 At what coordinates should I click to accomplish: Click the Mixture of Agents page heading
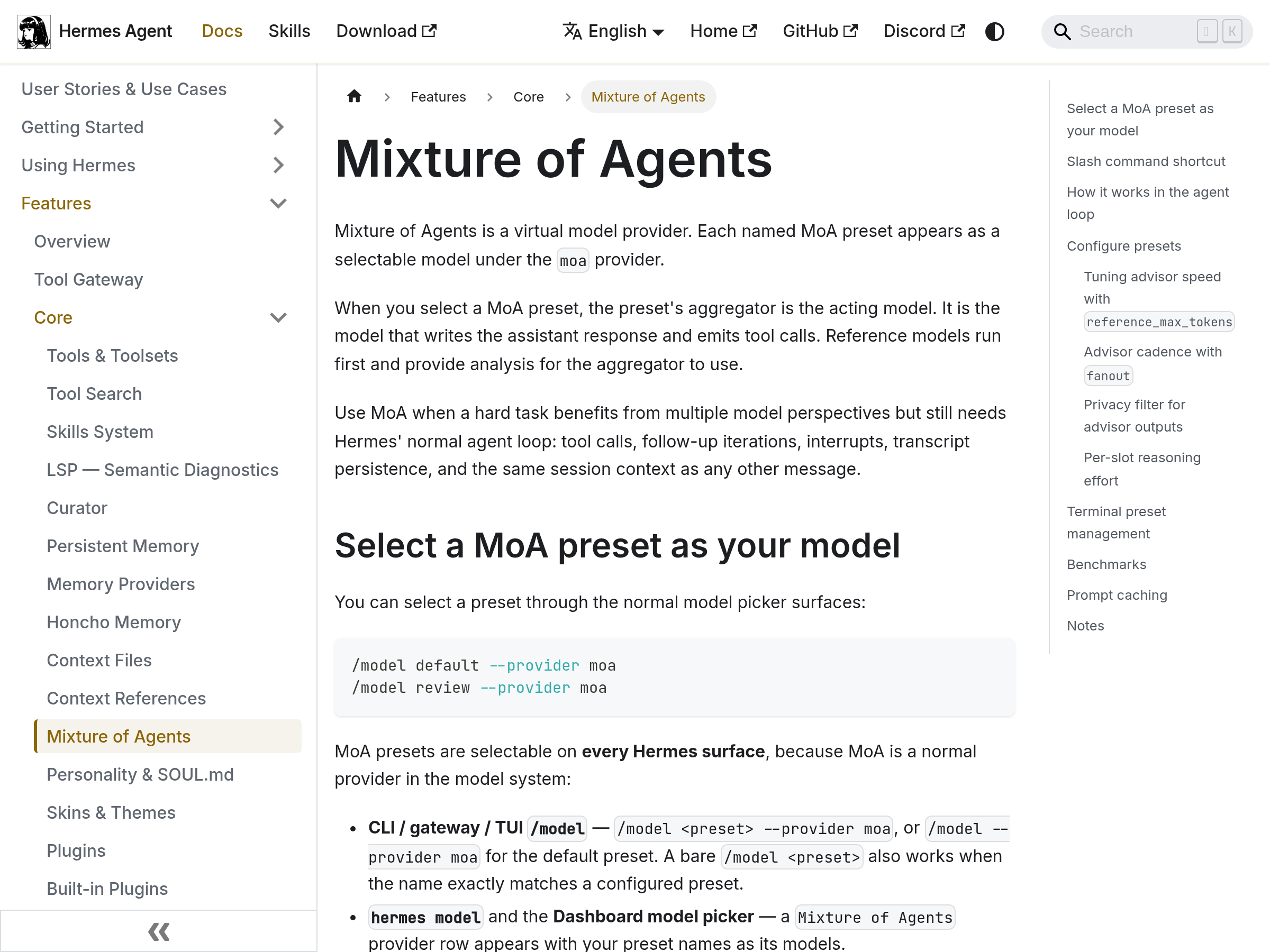pyautogui.click(x=554, y=160)
